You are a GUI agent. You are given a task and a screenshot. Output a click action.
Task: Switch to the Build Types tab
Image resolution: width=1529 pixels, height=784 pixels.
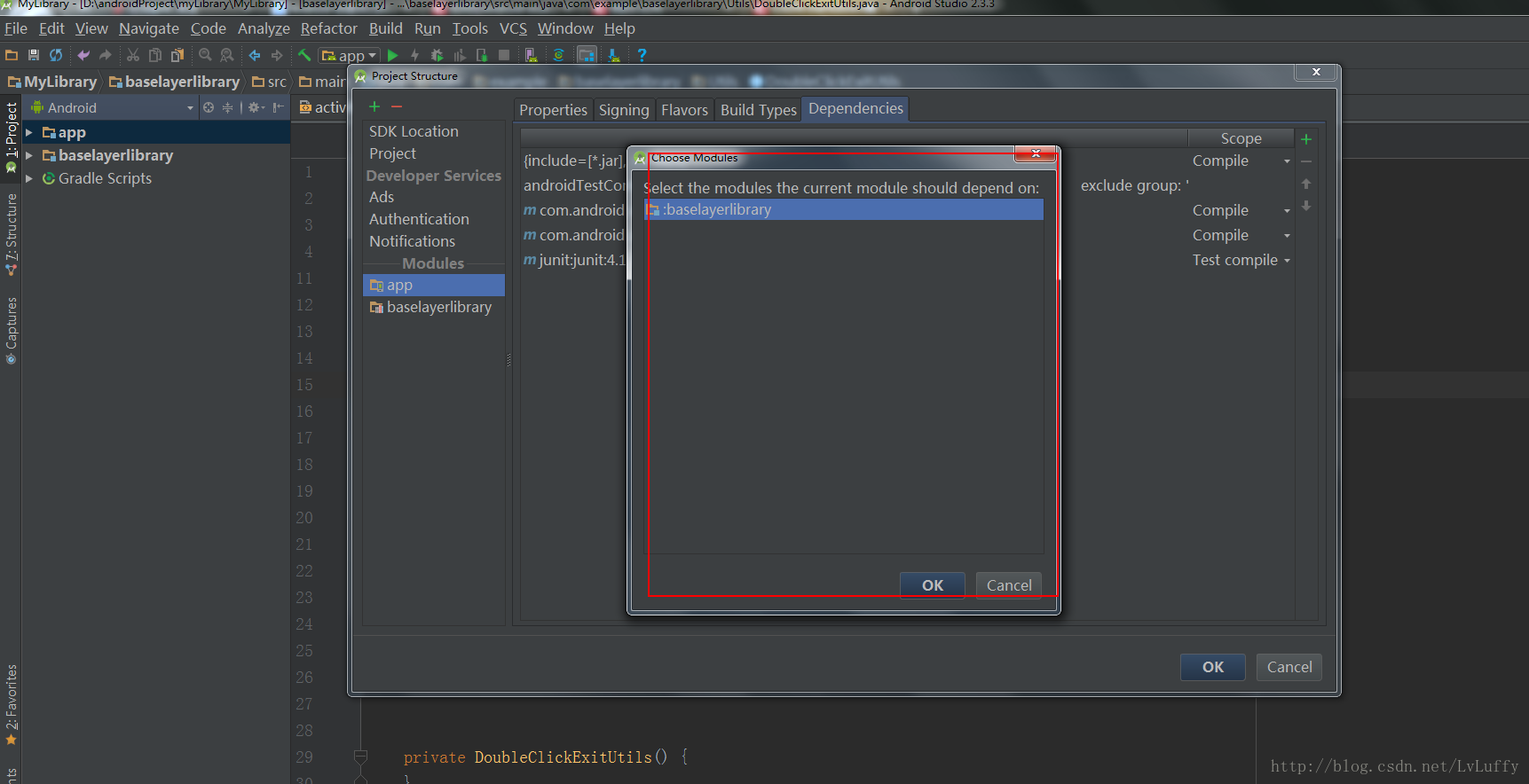click(759, 110)
